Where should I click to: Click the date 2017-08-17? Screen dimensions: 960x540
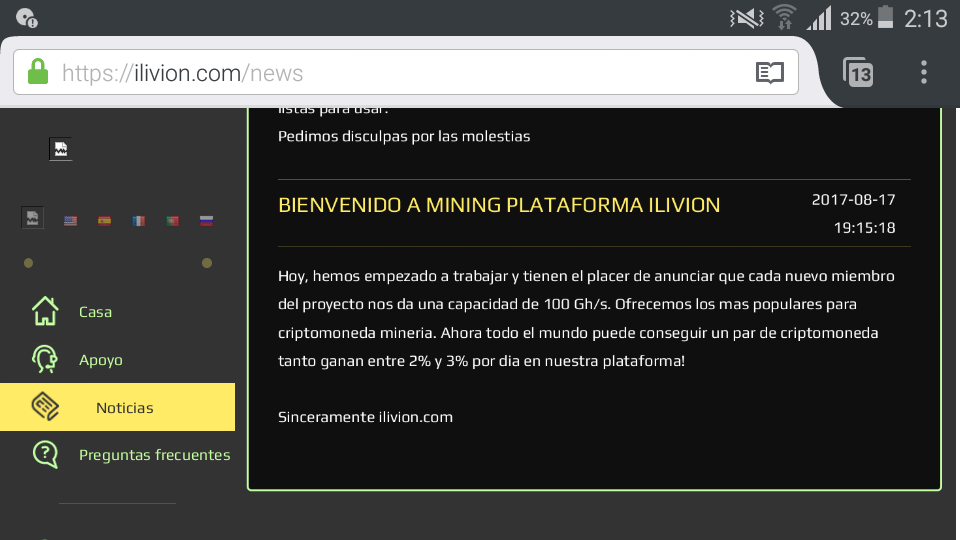tap(853, 200)
